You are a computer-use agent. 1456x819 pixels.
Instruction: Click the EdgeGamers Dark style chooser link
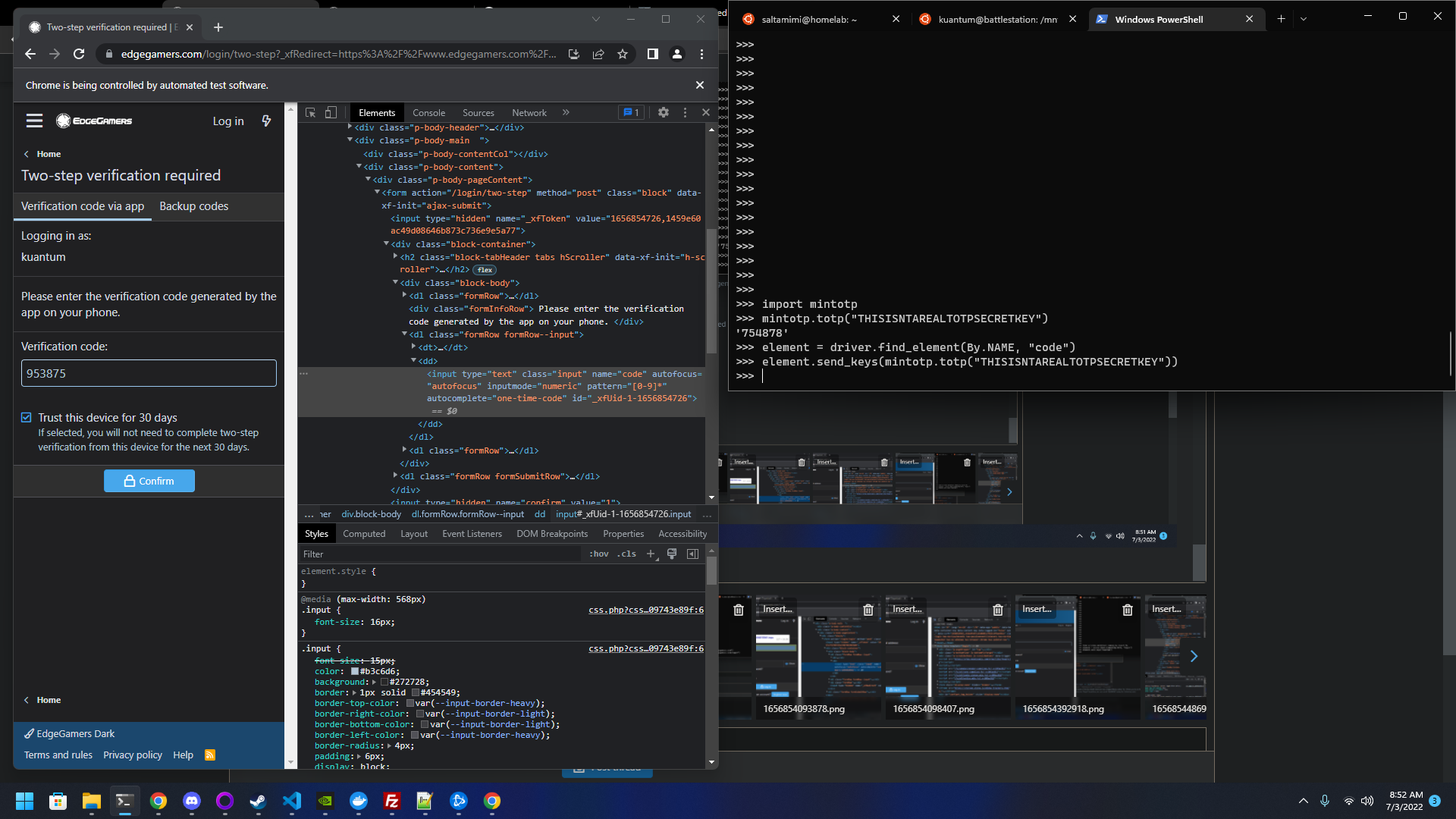click(x=70, y=733)
